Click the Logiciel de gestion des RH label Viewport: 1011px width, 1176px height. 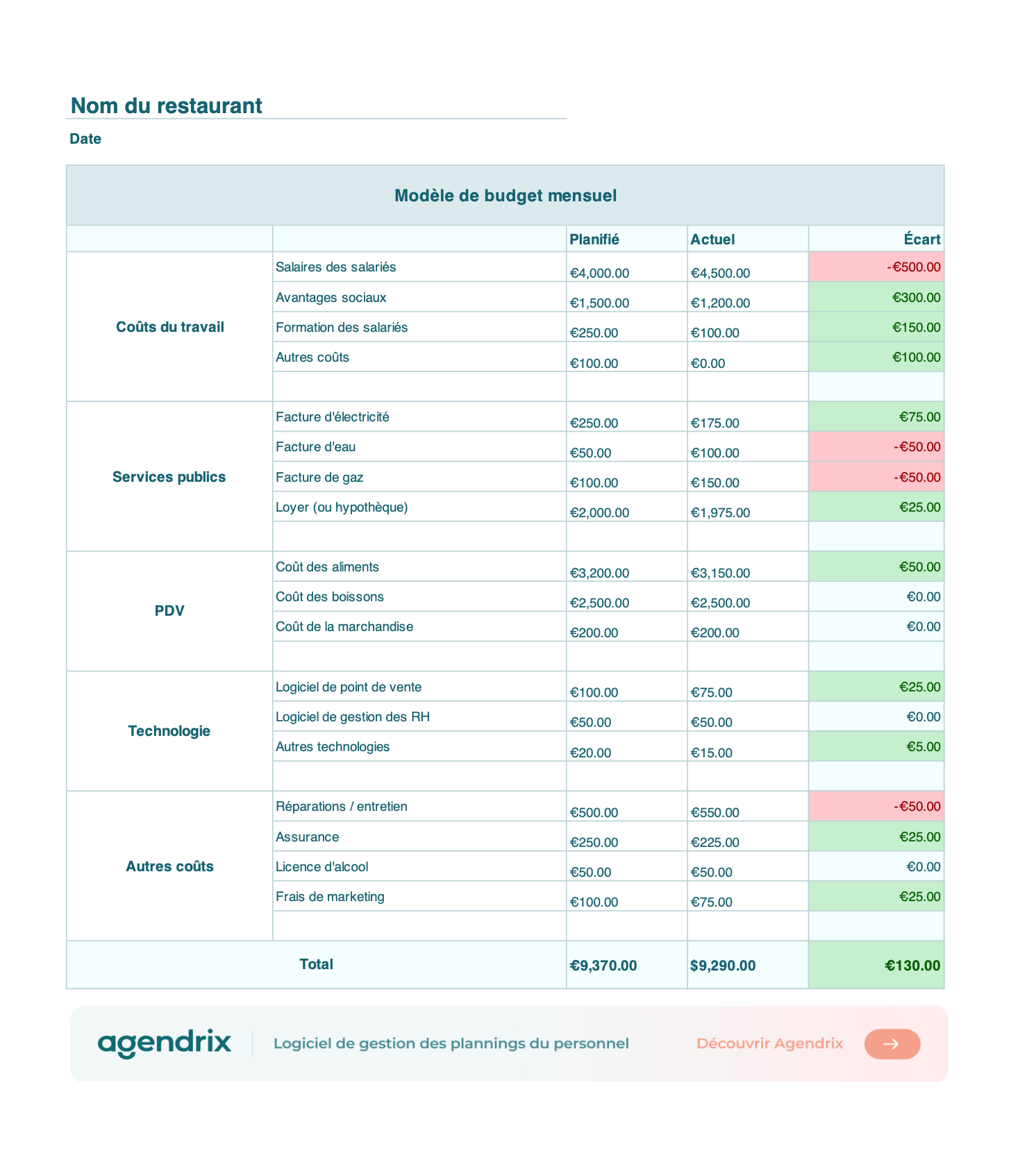click(x=353, y=717)
